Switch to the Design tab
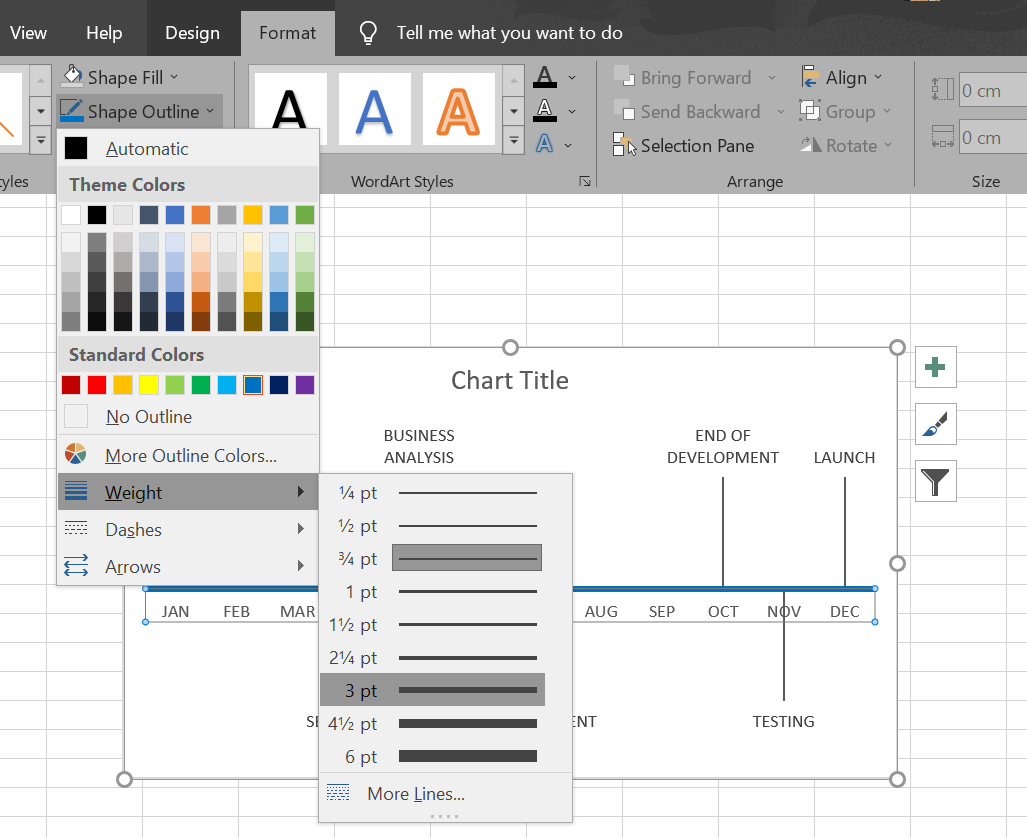 point(192,33)
